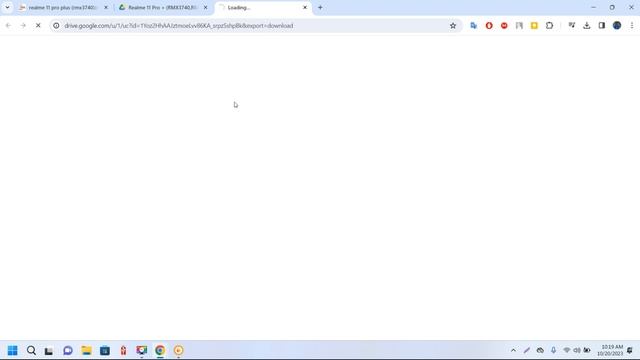The image size is (640, 360).
Task: Open the media control button
Action: tap(571, 25)
